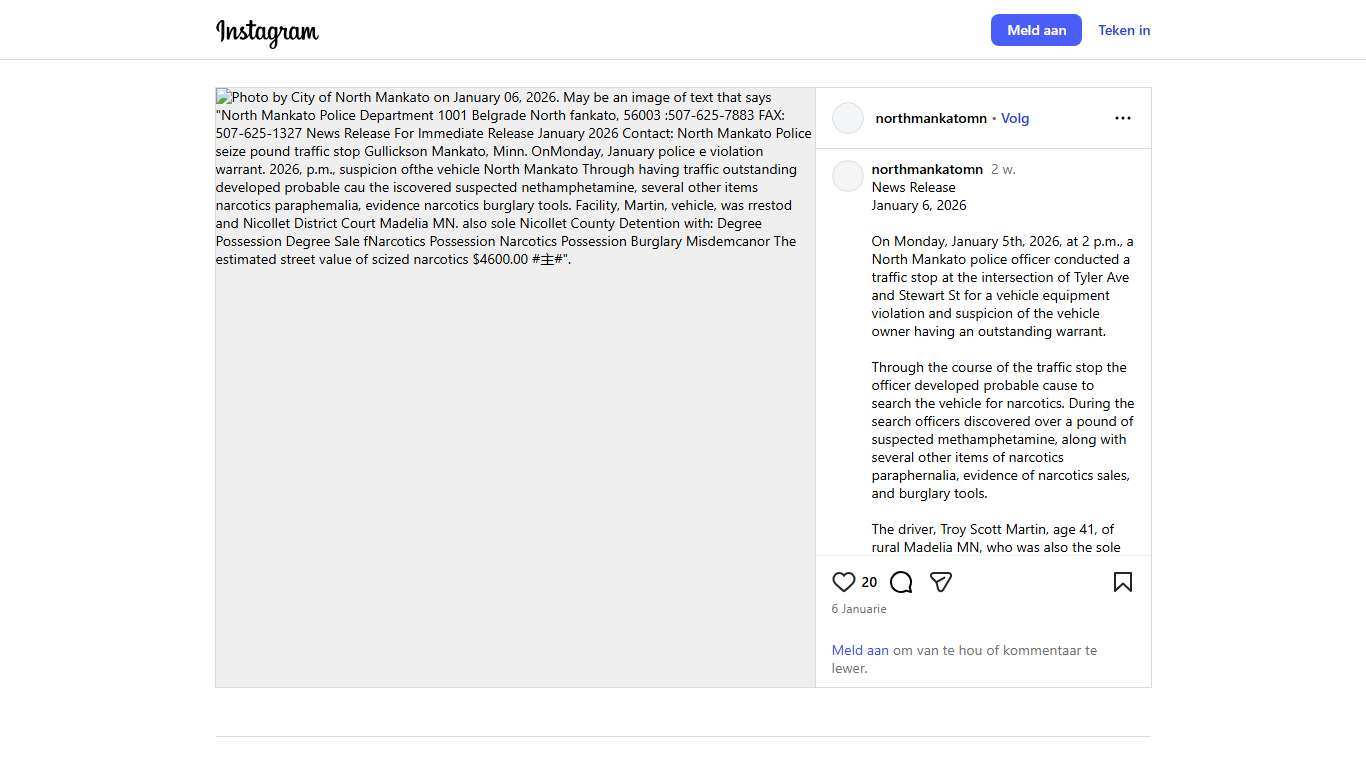Open the comment speech bubble icon
The height and width of the screenshot is (768, 1366).
(901, 582)
